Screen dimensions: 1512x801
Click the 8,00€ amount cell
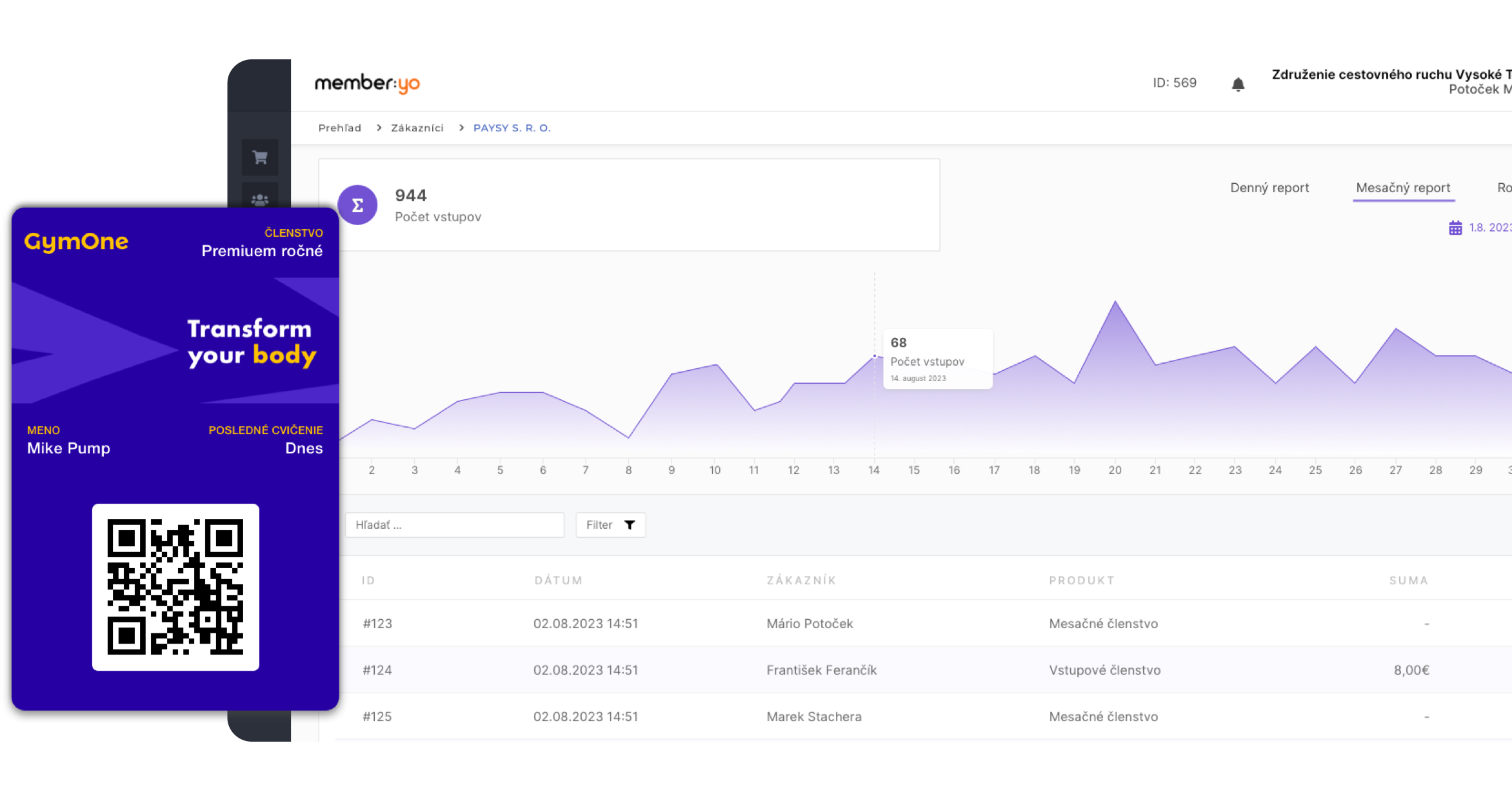(1411, 670)
